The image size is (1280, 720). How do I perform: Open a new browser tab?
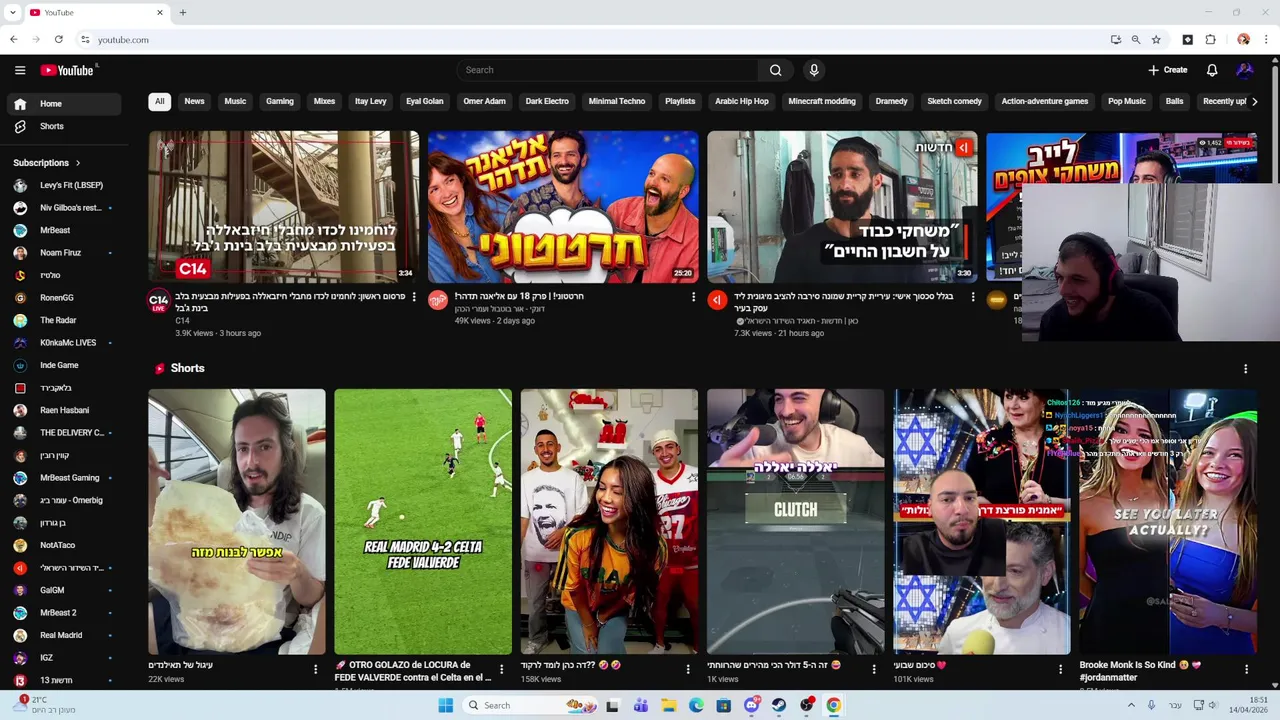tap(182, 12)
